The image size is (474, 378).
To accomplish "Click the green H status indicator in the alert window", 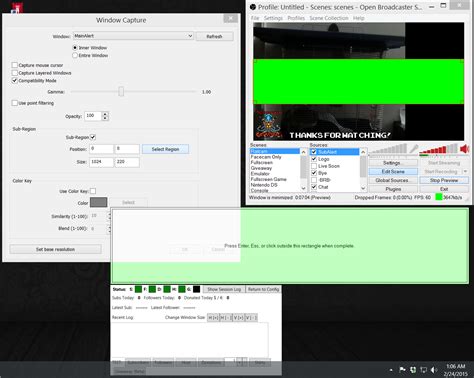I will pos(182,289).
